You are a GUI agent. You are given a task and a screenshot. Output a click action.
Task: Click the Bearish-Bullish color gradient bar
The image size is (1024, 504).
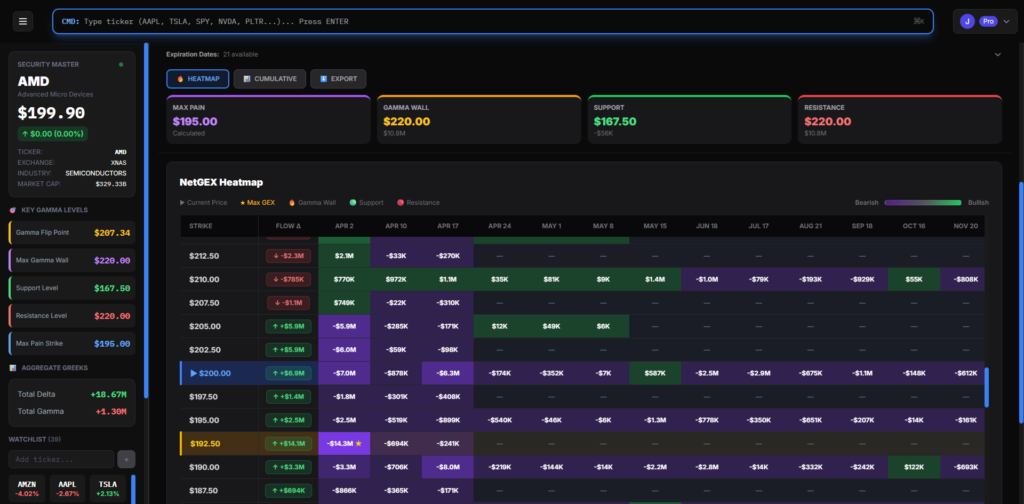pyautogui.click(x=923, y=202)
